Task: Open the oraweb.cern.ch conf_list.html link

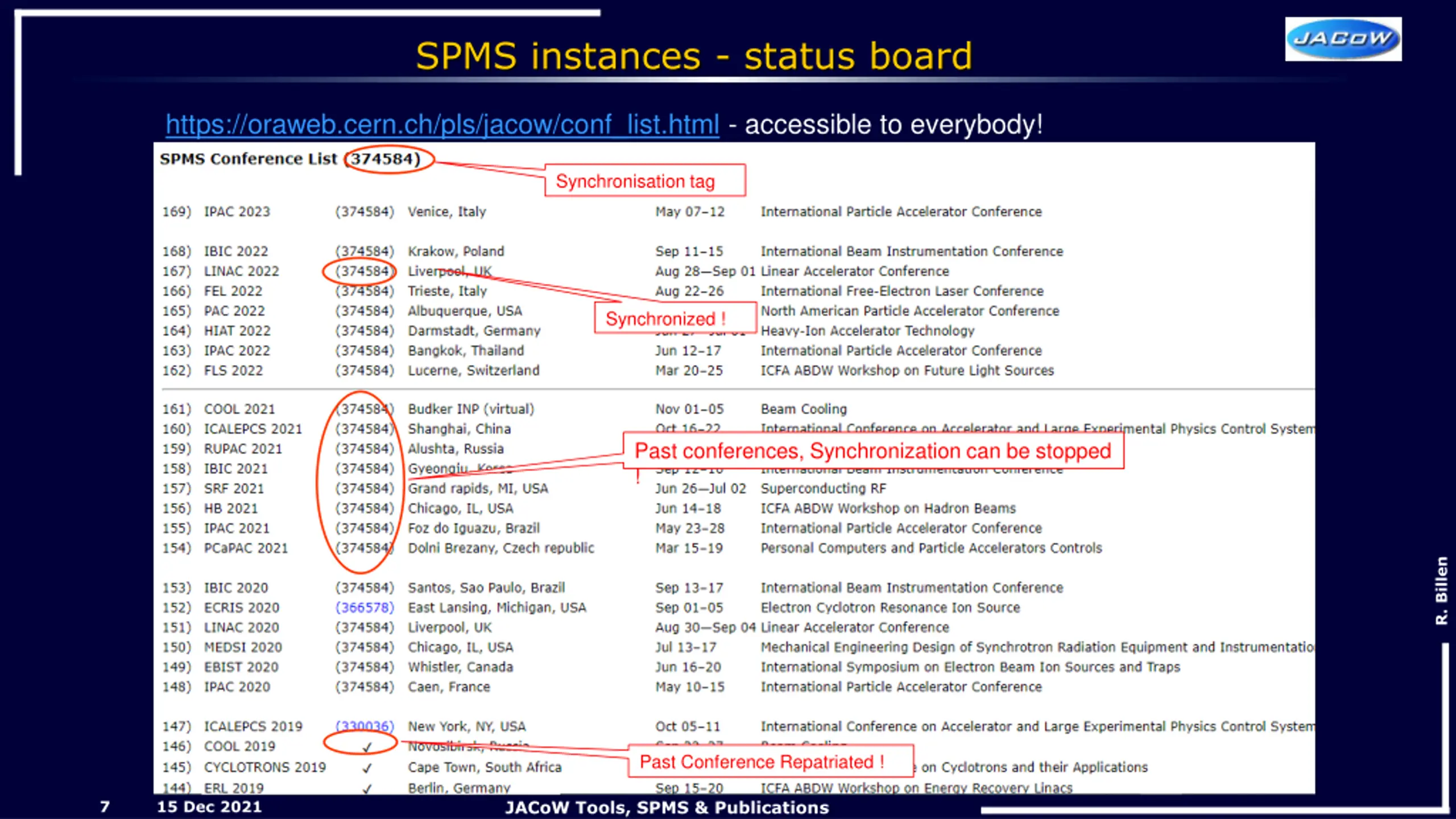Action: [442, 124]
